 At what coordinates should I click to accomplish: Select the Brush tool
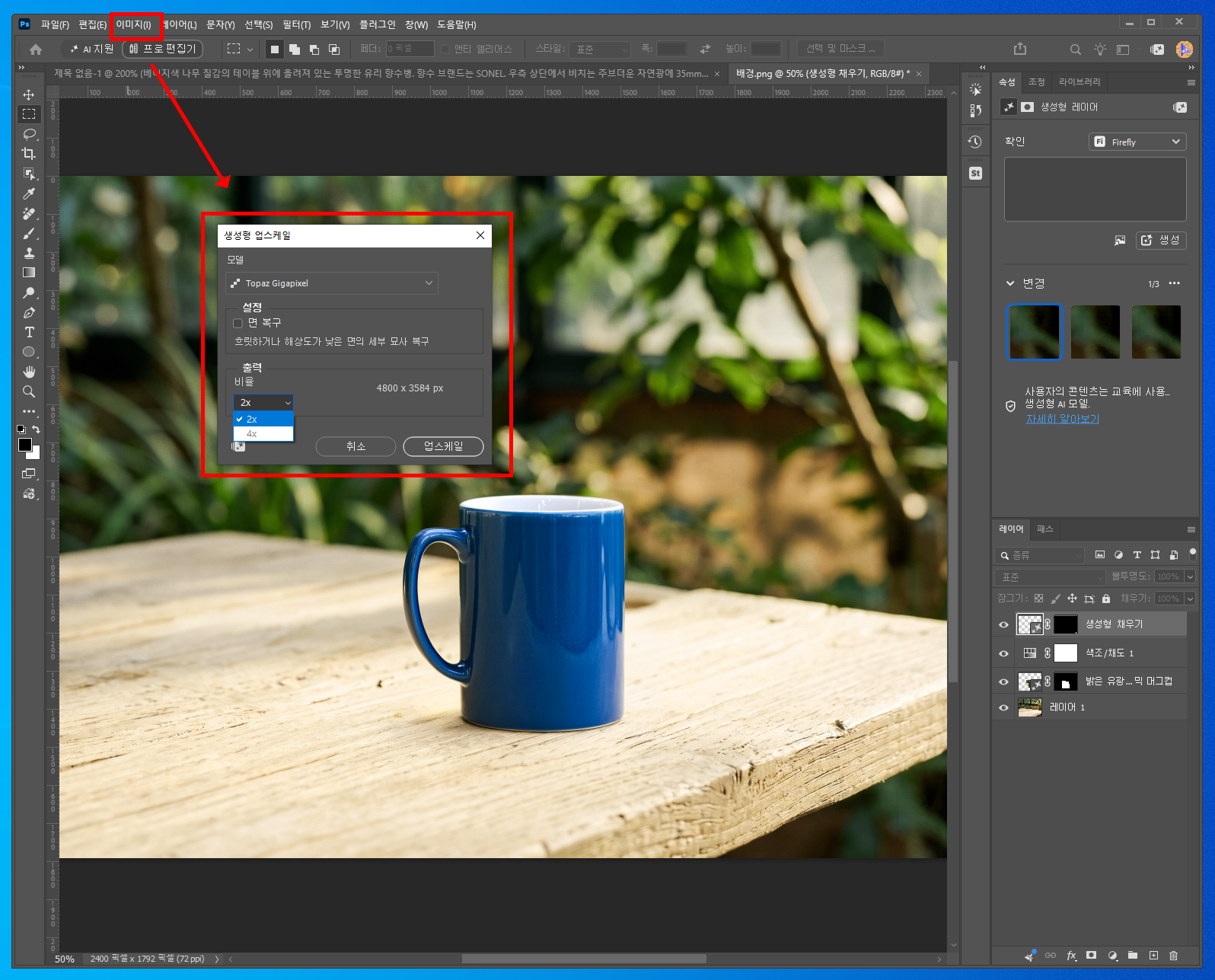click(x=29, y=233)
